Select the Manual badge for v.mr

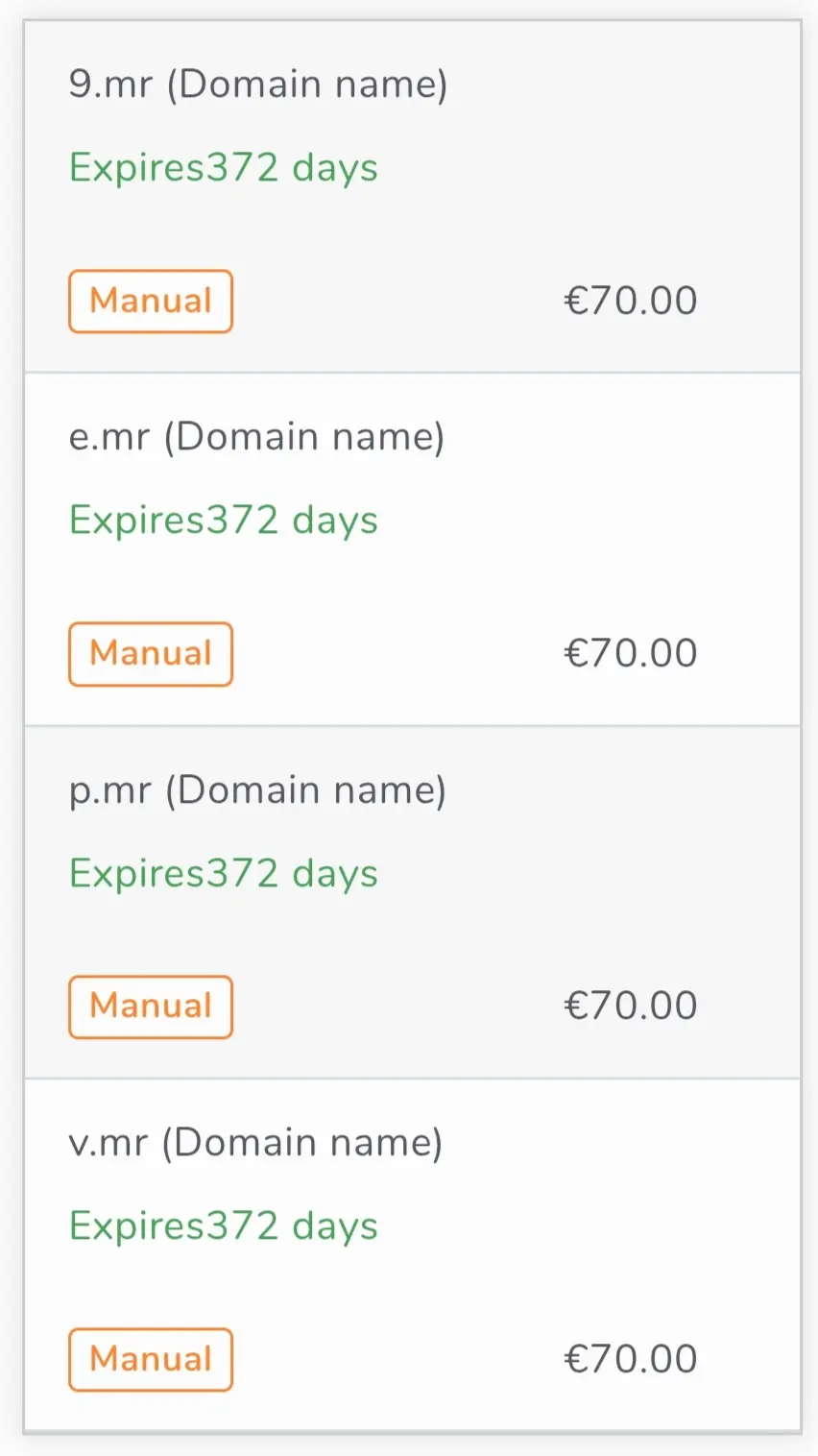[x=151, y=1360]
